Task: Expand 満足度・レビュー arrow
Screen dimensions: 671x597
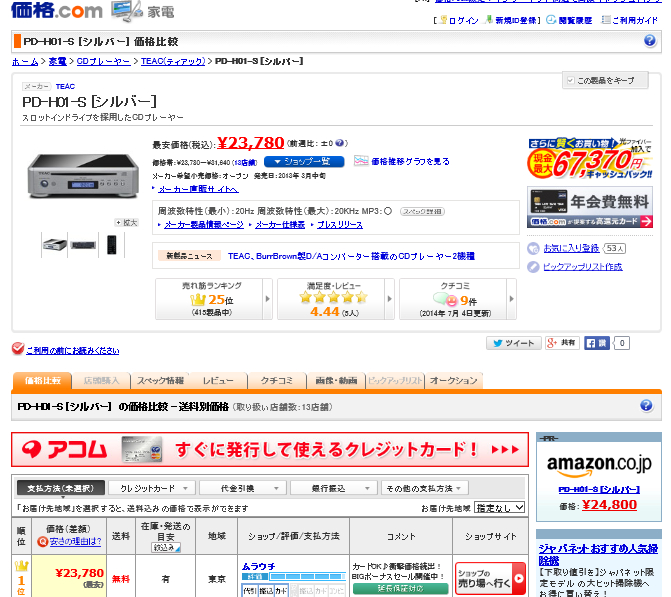Action: (389, 299)
